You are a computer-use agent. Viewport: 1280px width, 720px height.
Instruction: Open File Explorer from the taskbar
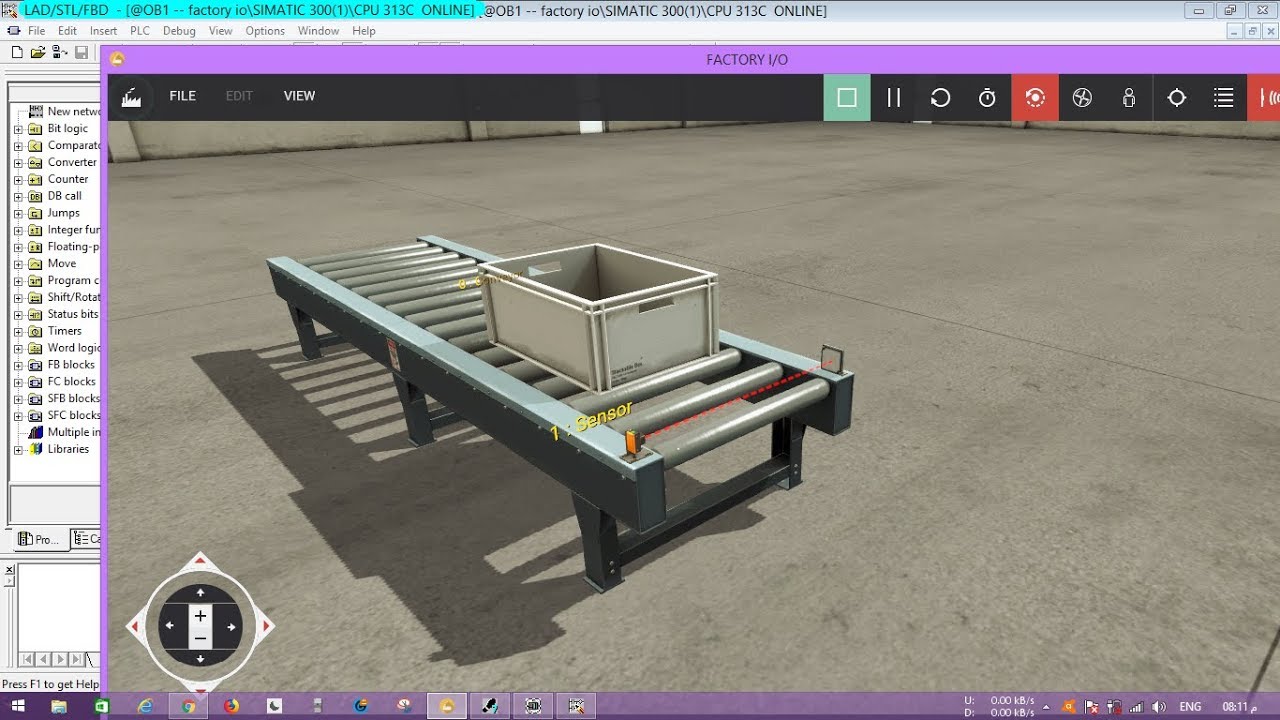pos(59,706)
